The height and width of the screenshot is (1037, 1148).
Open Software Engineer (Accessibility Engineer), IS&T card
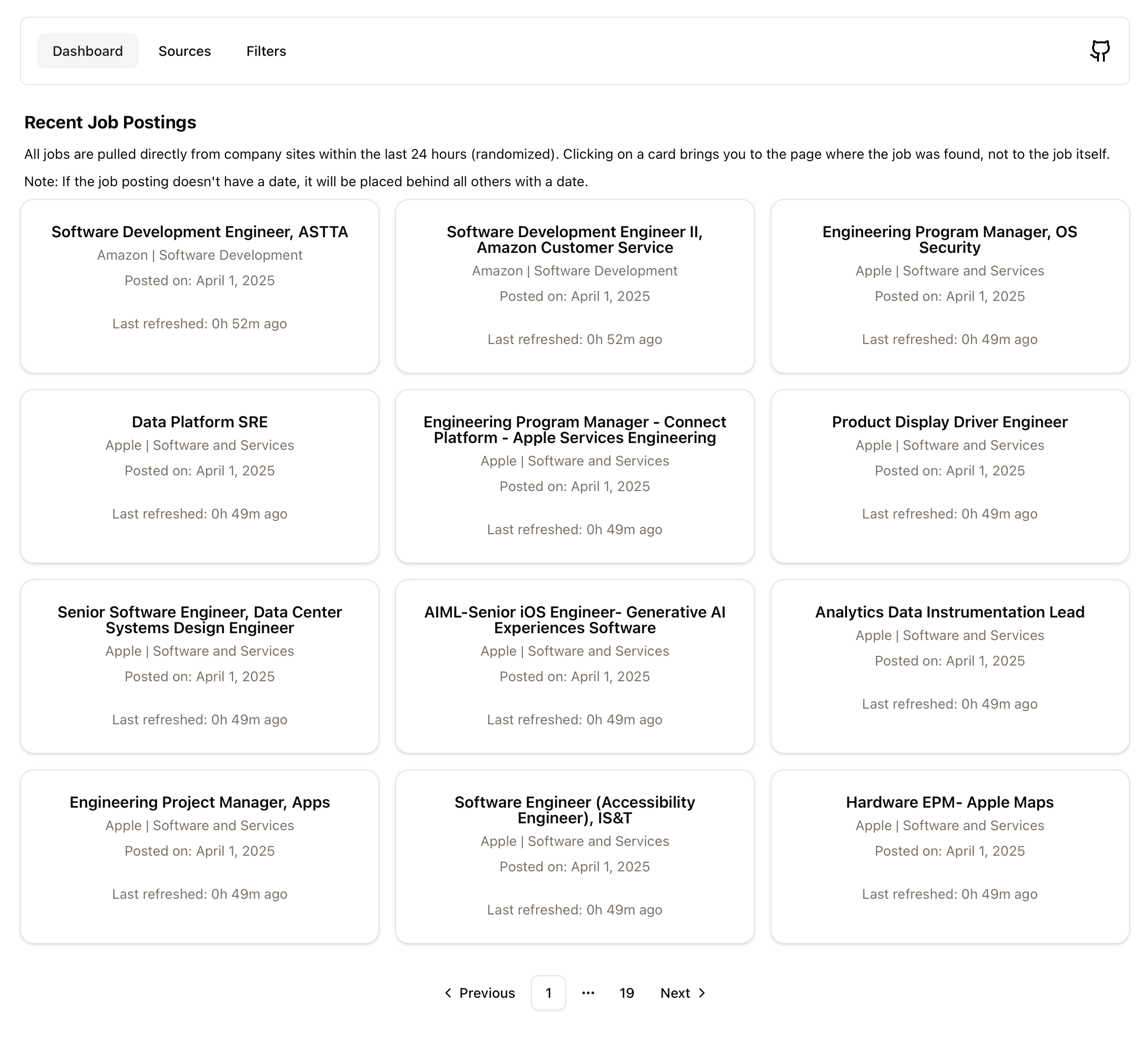pos(574,857)
